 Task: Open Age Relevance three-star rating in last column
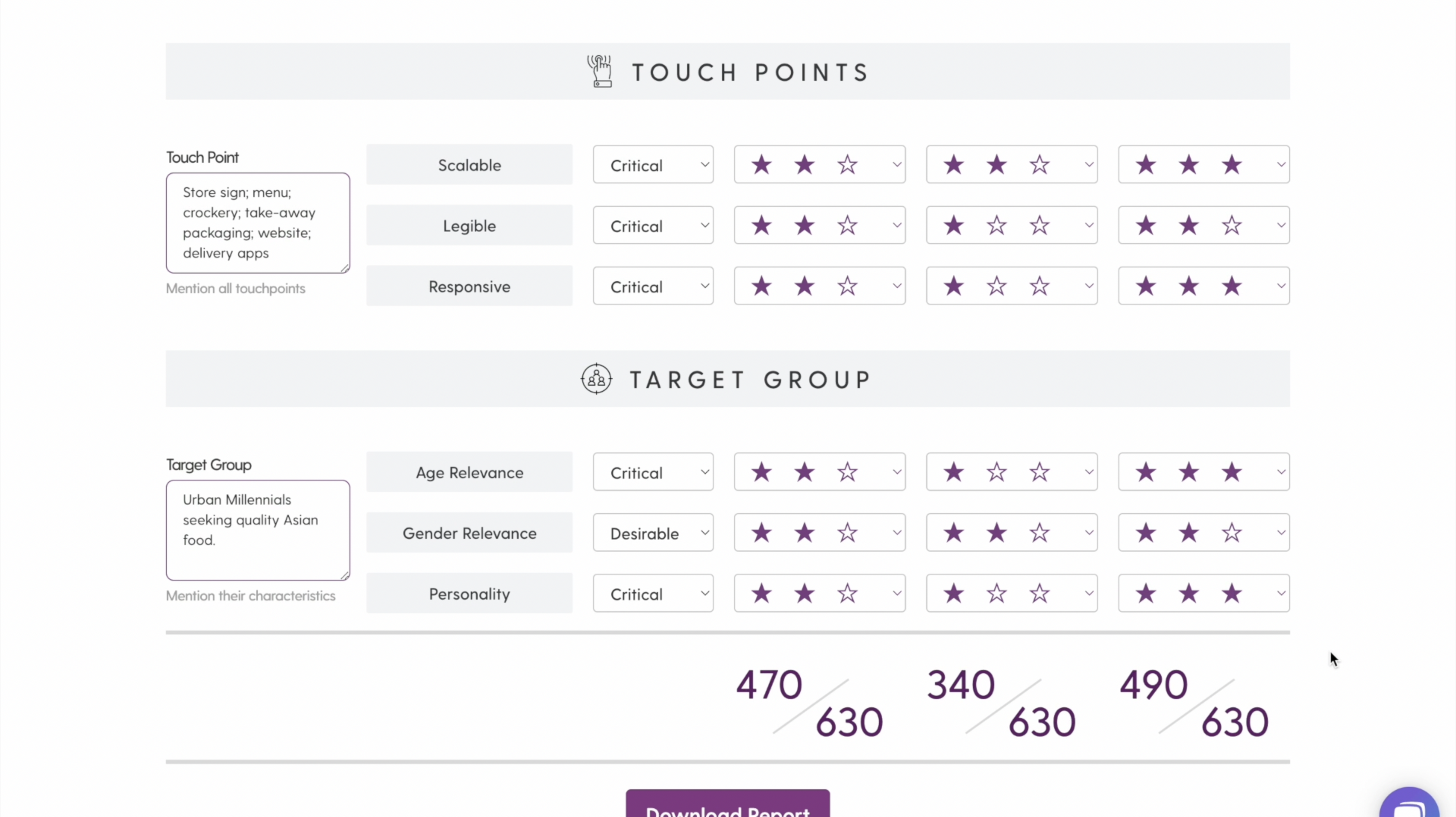click(1204, 472)
